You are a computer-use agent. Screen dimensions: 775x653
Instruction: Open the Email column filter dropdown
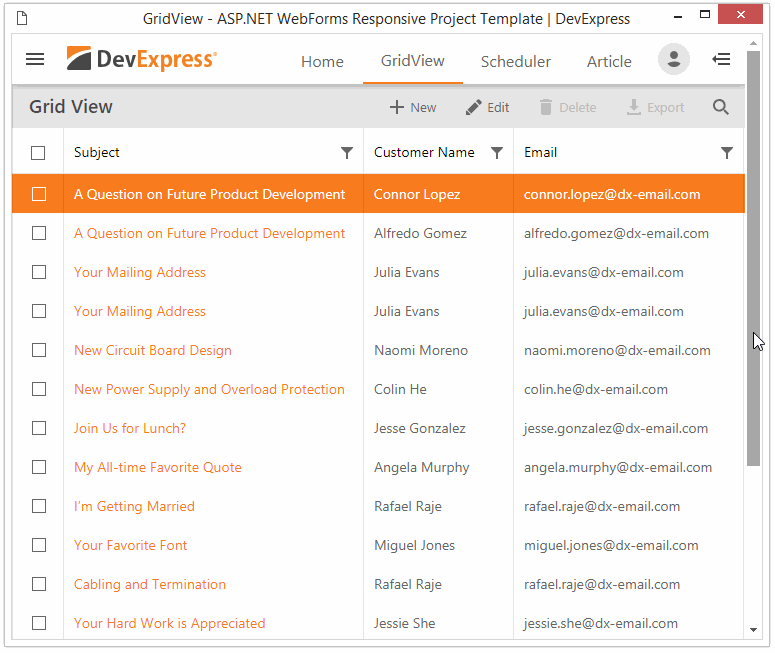click(x=727, y=153)
